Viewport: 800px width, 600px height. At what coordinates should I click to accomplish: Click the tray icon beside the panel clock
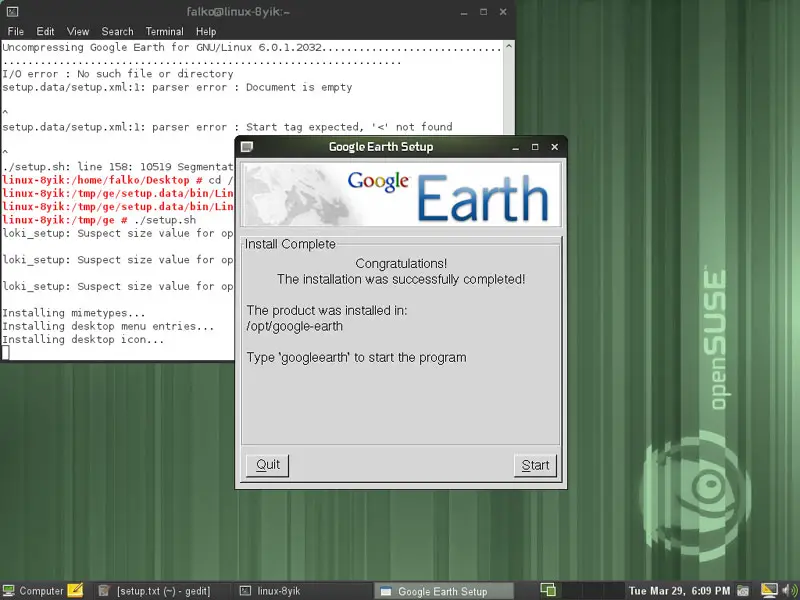coord(743,591)
